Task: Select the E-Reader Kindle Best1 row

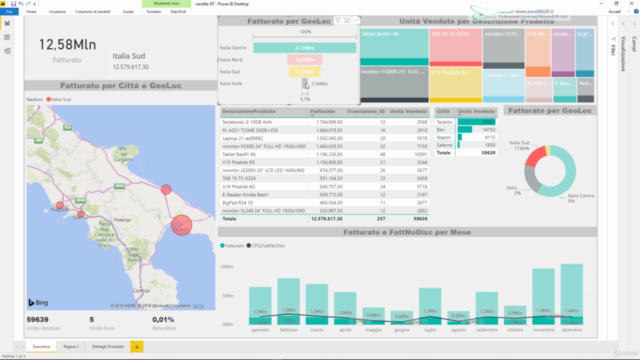Action: coord(325,195)
